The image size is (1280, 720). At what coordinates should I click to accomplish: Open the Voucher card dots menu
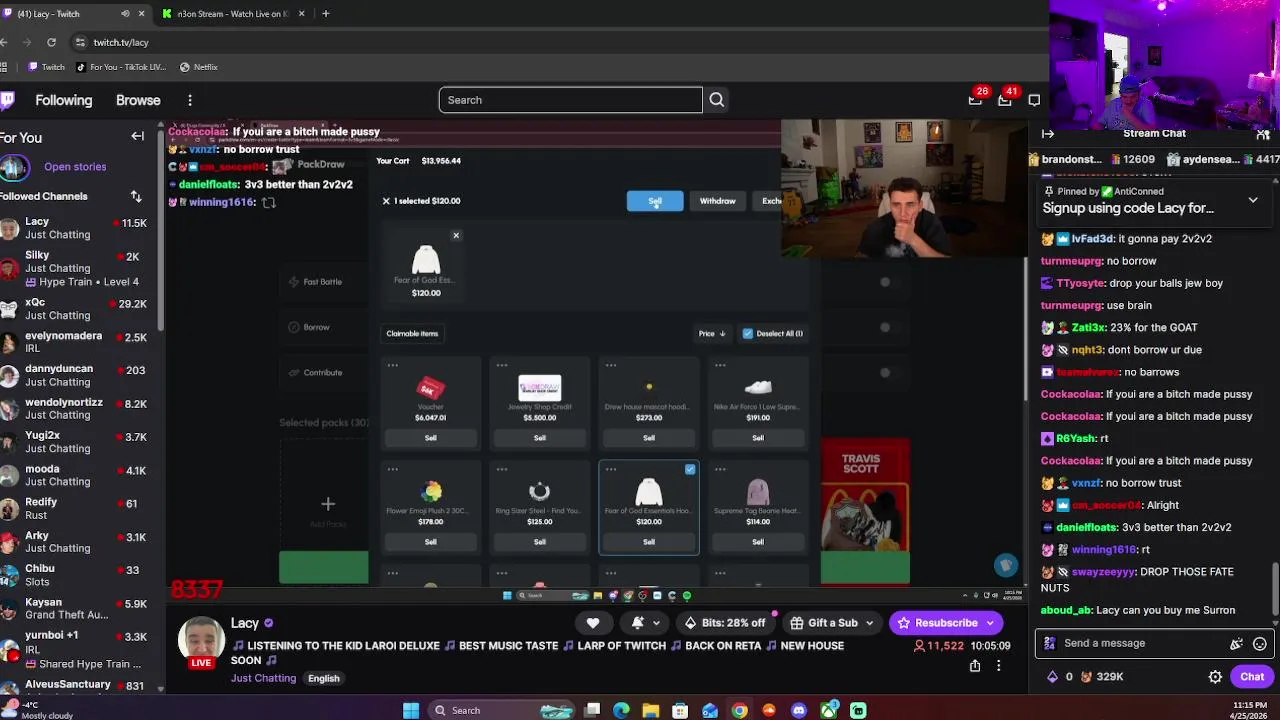tap(393, 365)
